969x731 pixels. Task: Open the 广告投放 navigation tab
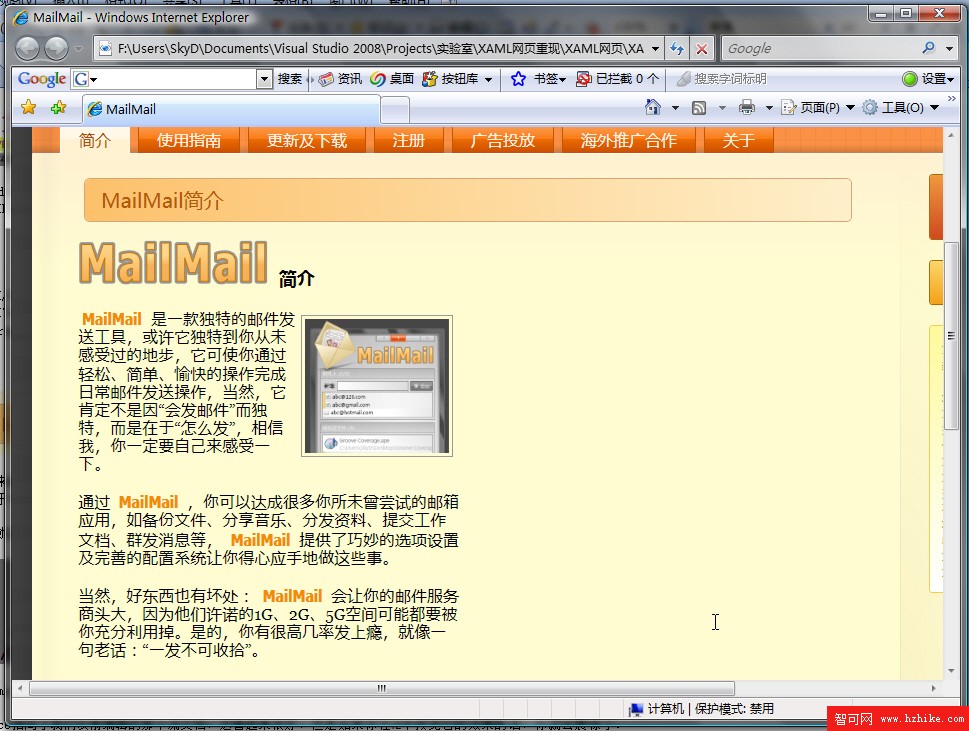pyautogui.click(x=502, y=140)
